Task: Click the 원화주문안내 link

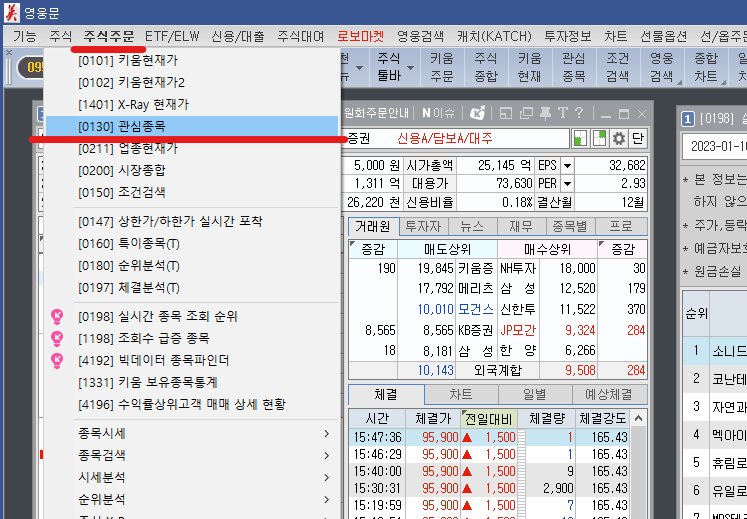Action: [376, 113]
